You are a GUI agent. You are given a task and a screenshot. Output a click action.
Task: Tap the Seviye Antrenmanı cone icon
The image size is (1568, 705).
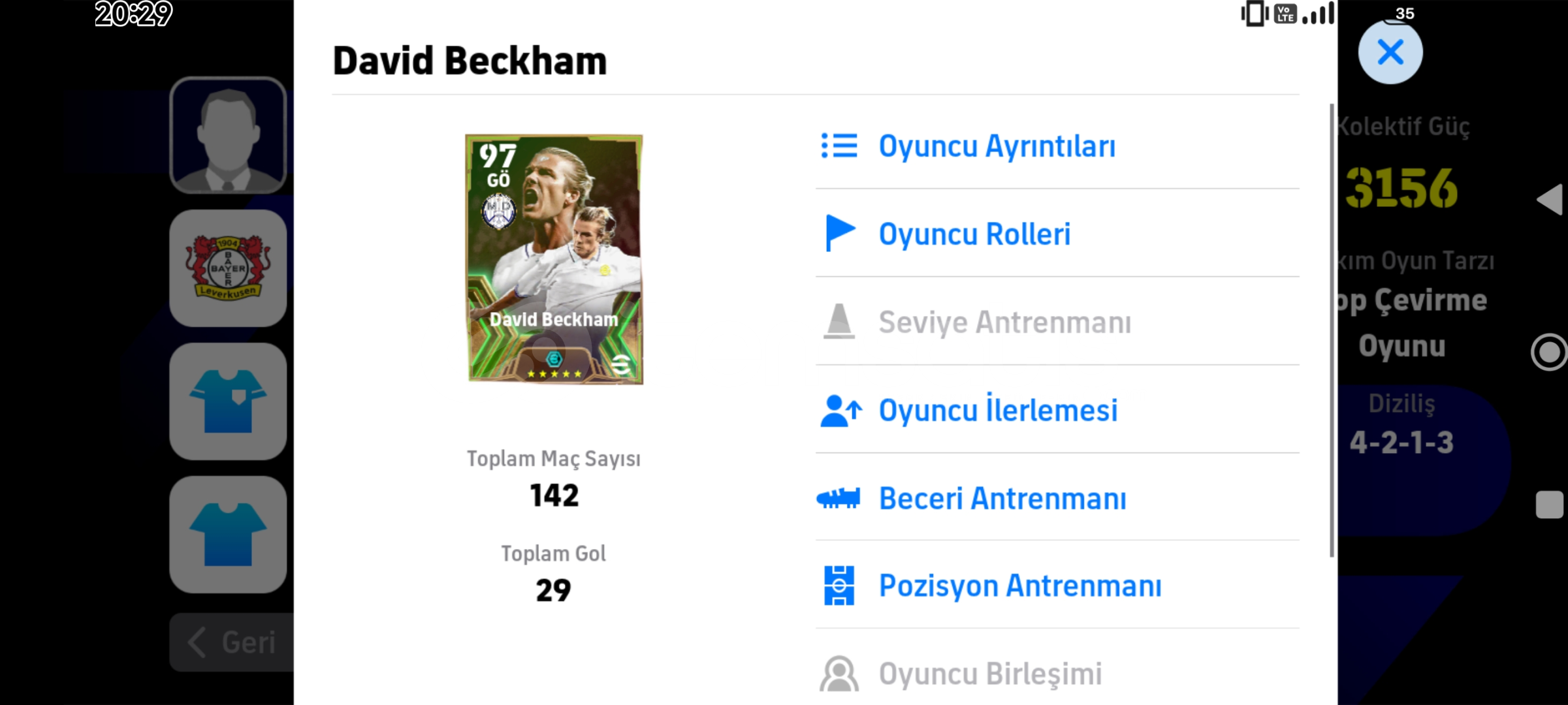[x=839, y=321]
